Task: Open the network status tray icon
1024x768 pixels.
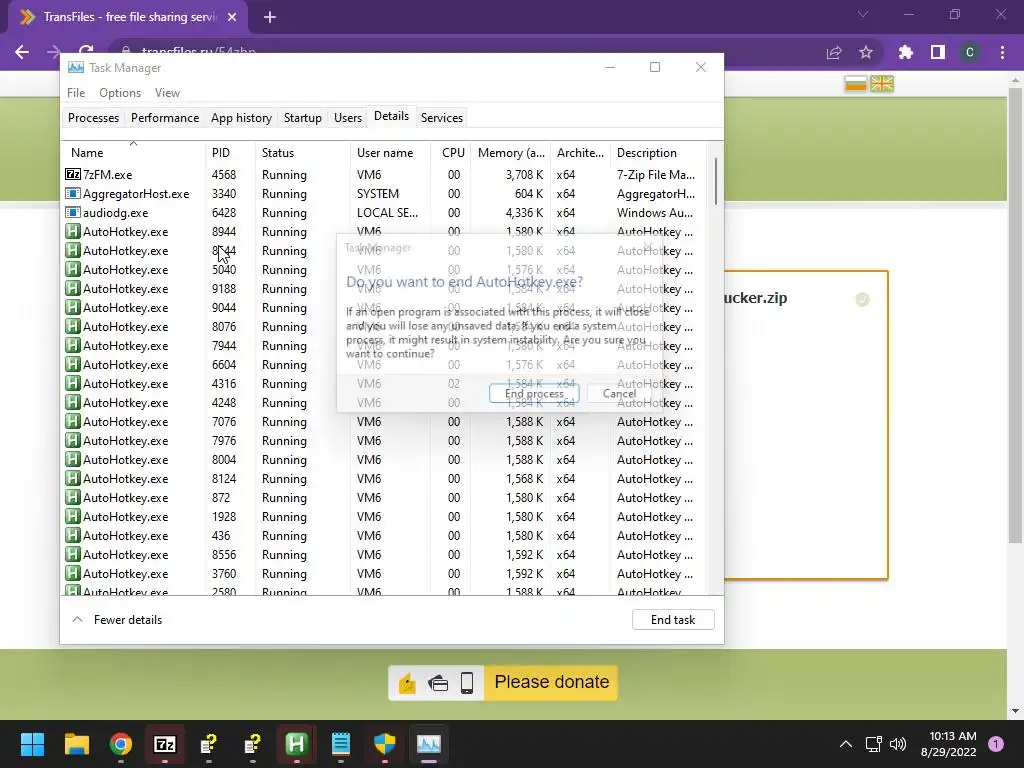Action: pyautogui.click(x=873, y=744)
